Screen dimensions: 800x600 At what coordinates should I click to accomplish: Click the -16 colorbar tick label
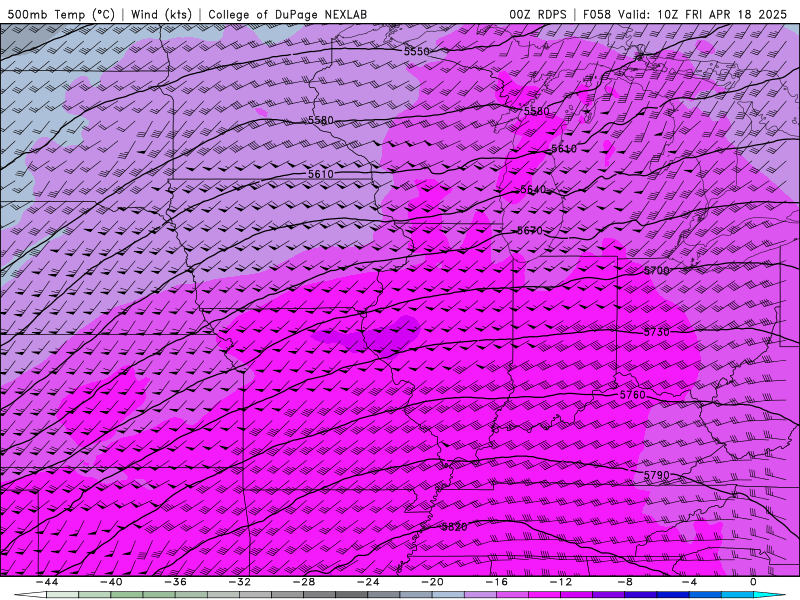point(496,582)
